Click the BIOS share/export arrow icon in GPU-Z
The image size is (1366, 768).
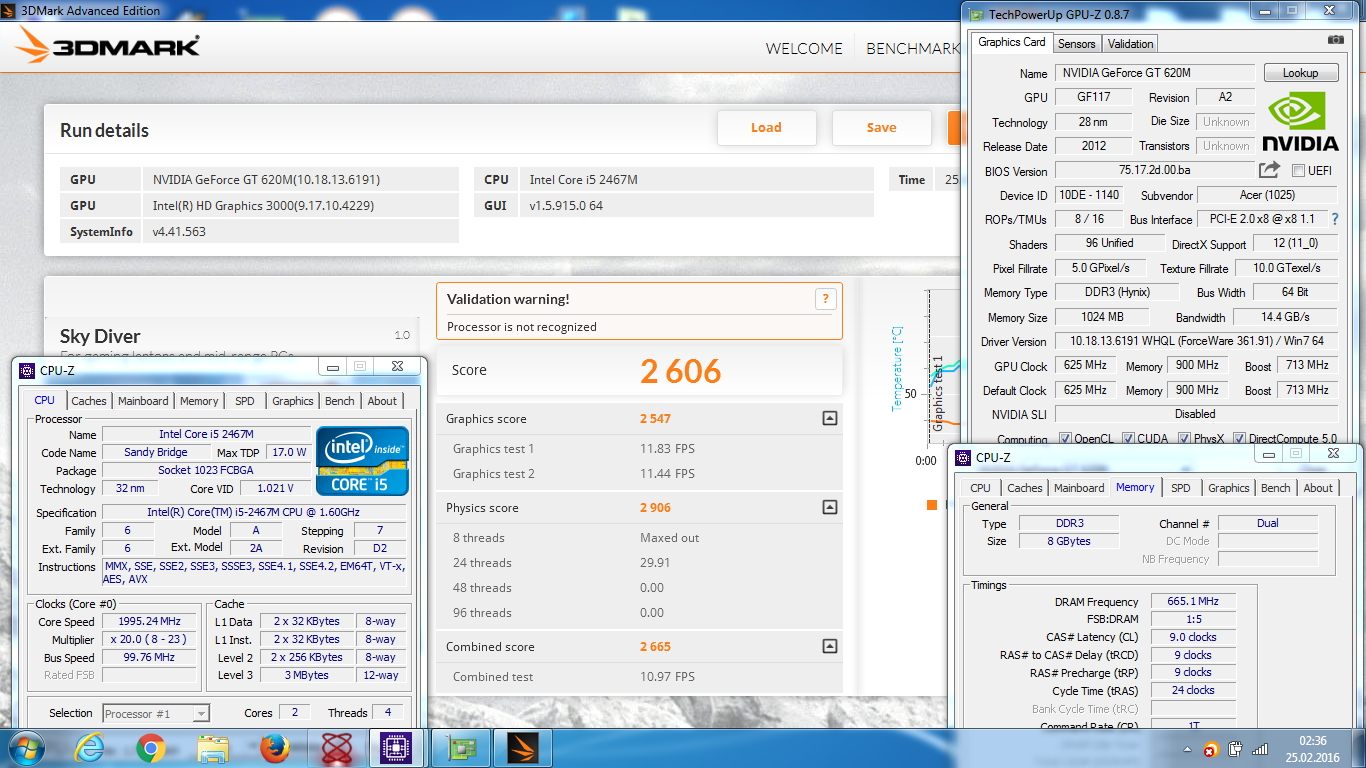pos(1269,170)
